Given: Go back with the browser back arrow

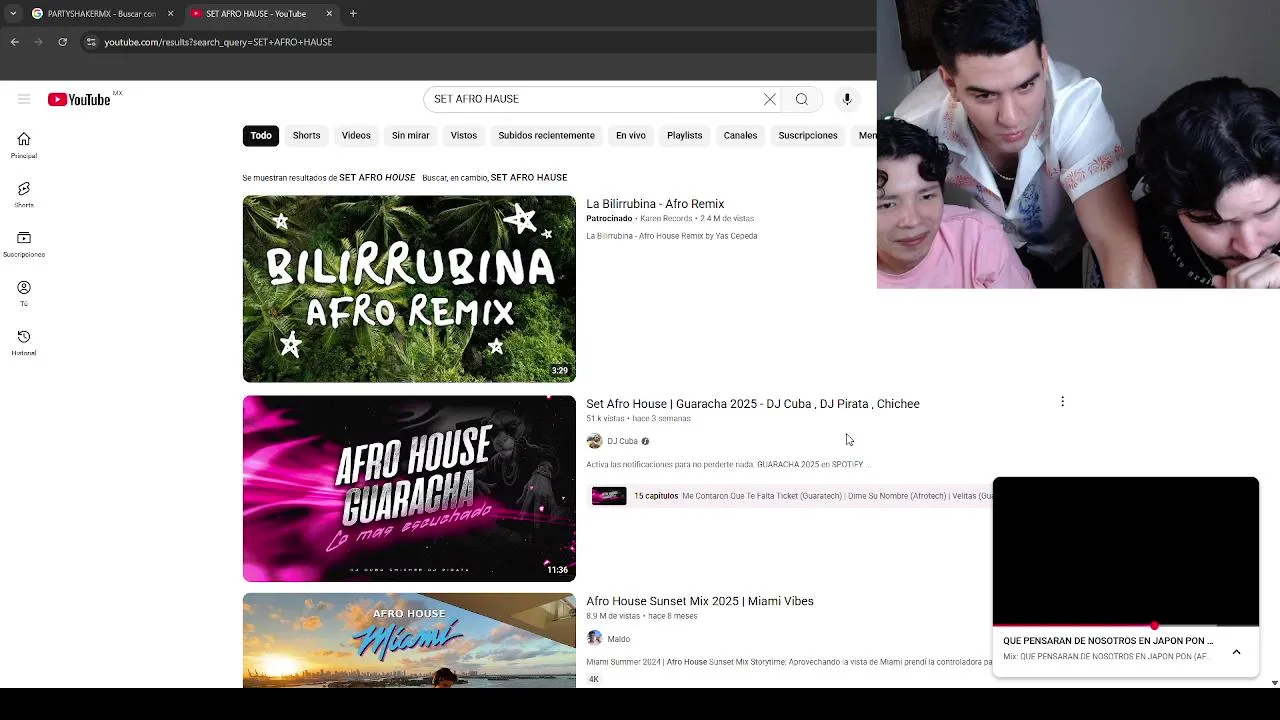Looking at the screenshot, I should pyautogui.click(x=15, y=42).
